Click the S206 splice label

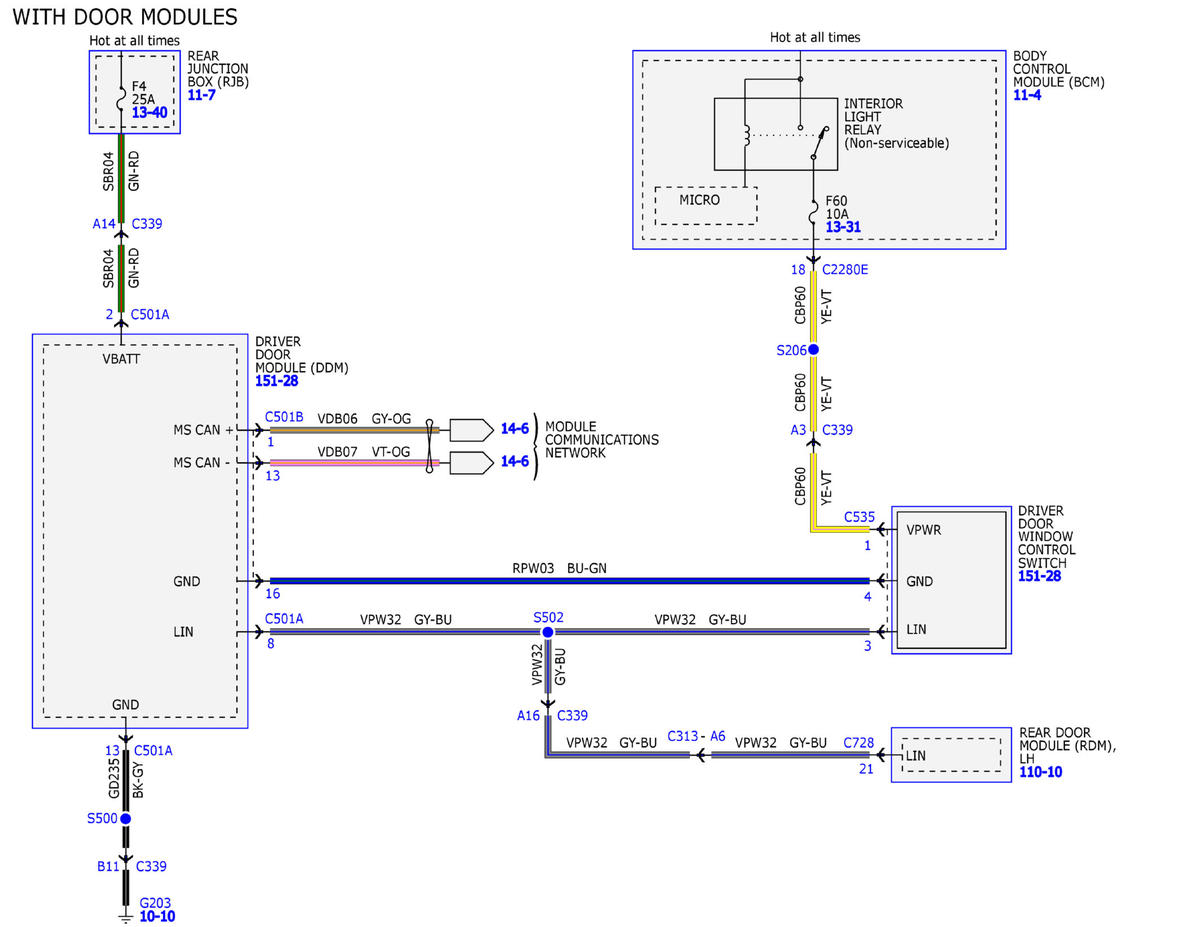point(792,349)
